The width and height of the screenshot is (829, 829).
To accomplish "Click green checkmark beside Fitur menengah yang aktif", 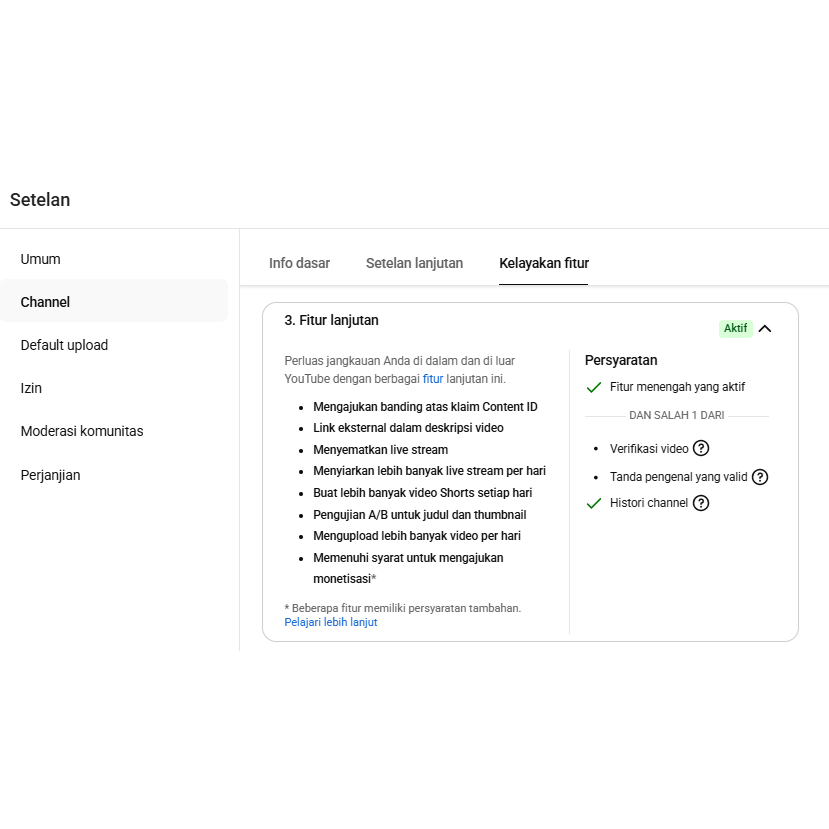I will click(594, 387).
